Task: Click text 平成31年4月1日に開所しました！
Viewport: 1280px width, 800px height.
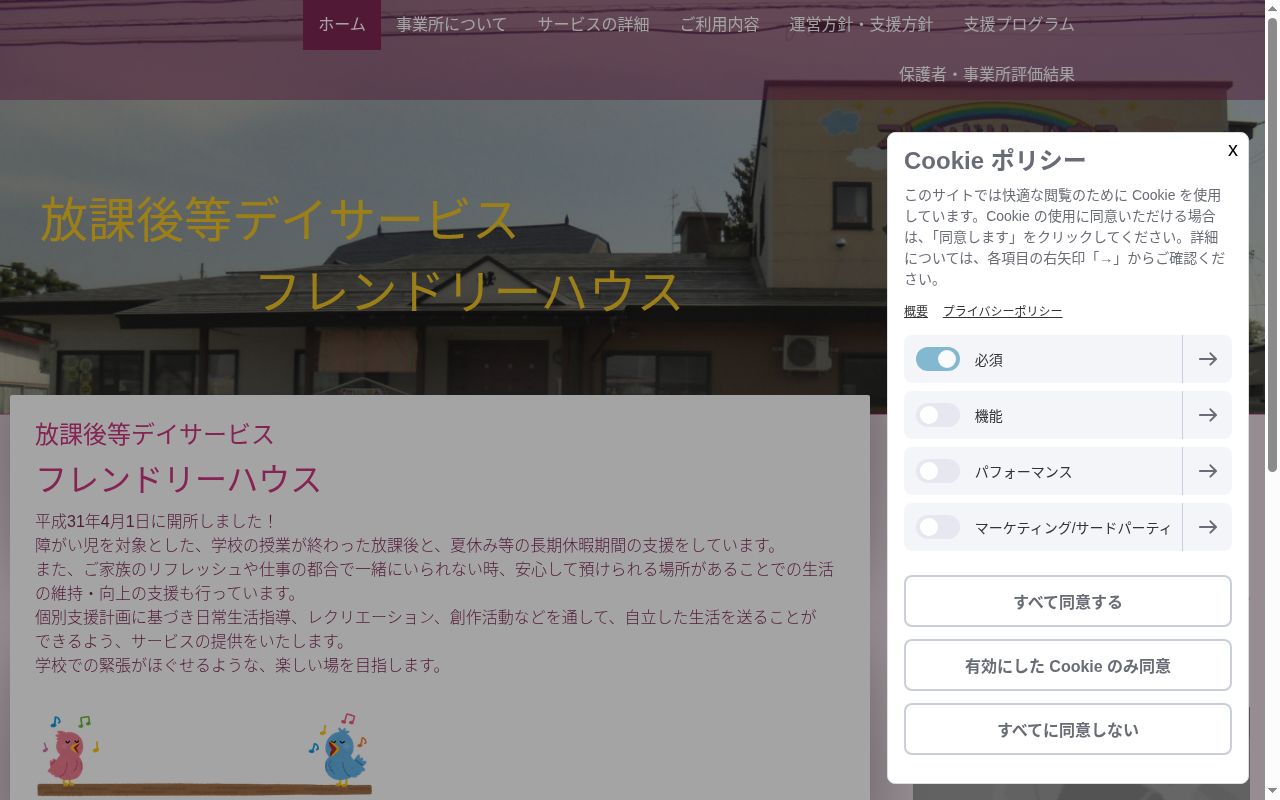Action: point(155,521)
